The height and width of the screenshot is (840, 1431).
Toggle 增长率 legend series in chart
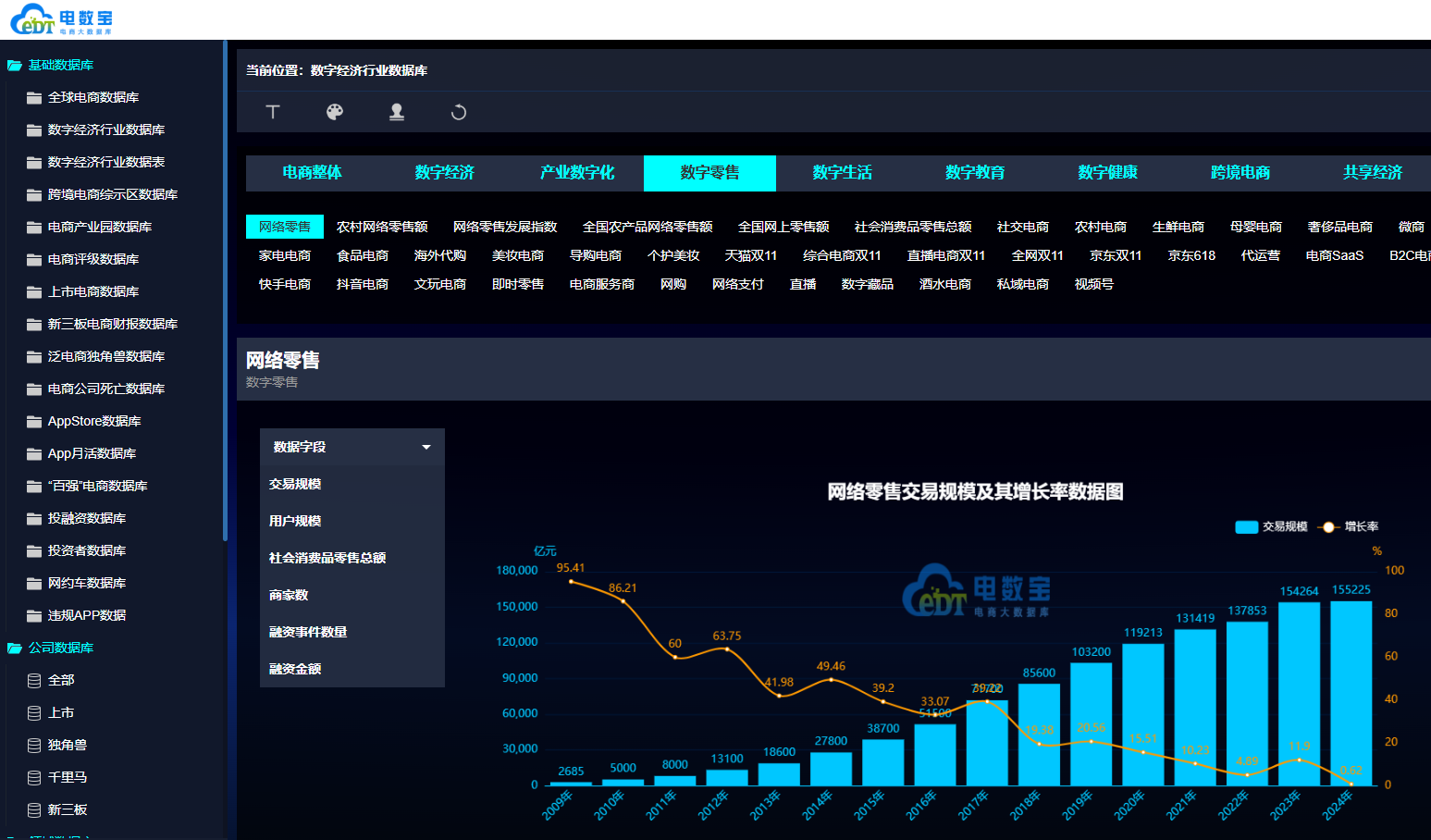pos(1349,526)
